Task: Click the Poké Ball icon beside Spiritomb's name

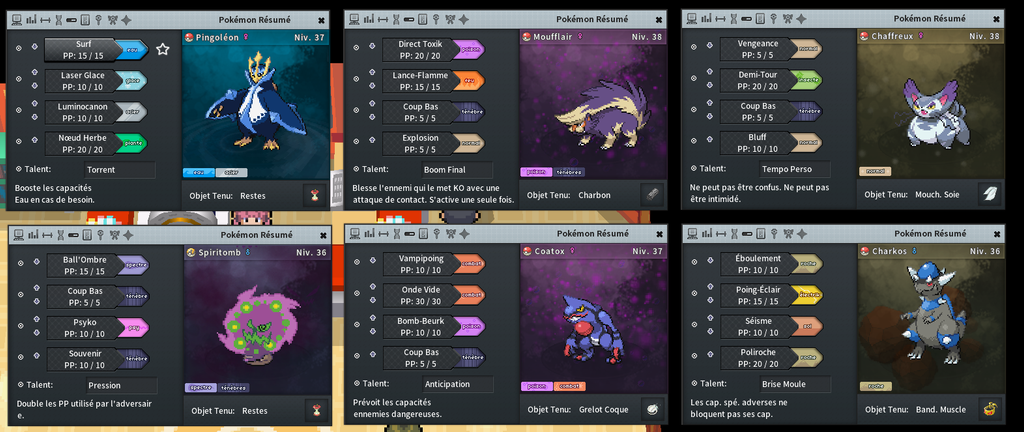Action: [x=191, y=253]
